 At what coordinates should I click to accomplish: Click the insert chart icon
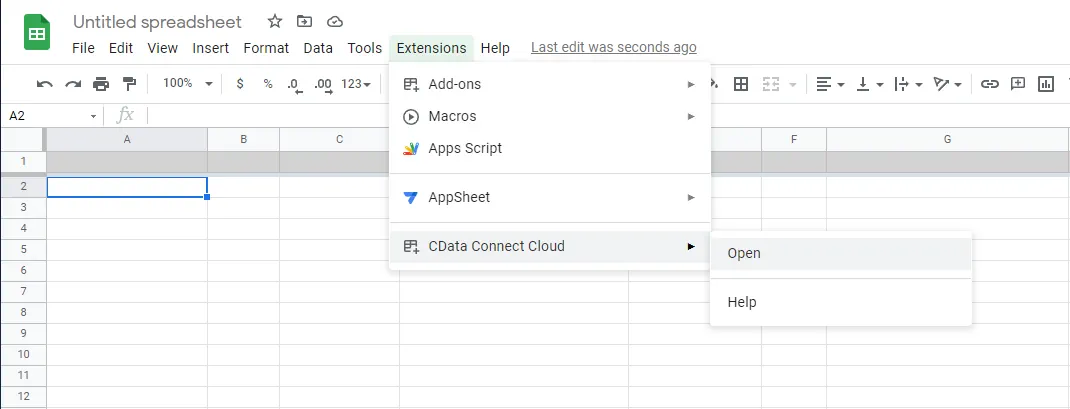pyautogui.click(x=1046, y=84)
